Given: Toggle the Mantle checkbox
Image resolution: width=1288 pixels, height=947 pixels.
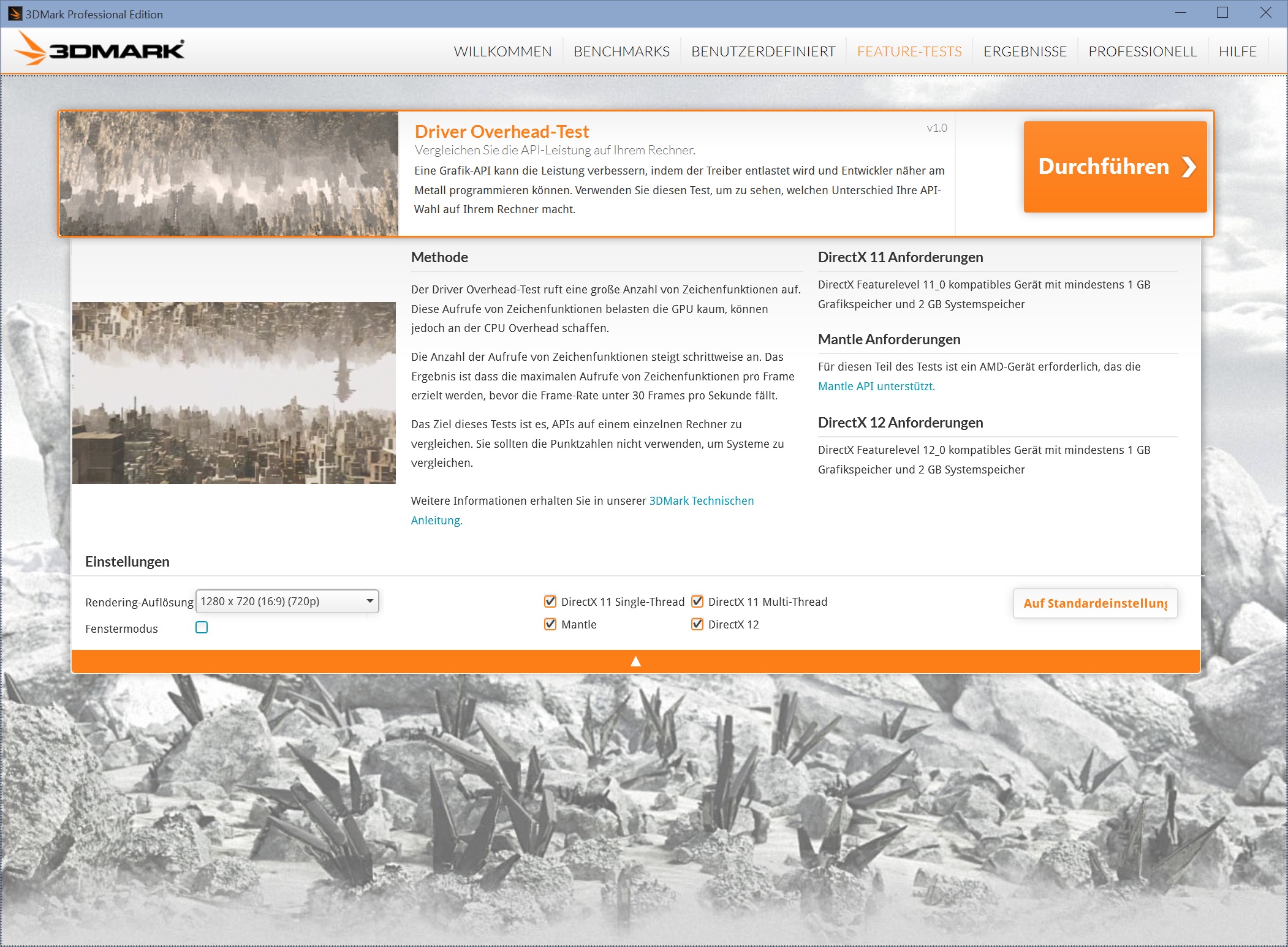Looking at the screenshot, I should 550,624.
